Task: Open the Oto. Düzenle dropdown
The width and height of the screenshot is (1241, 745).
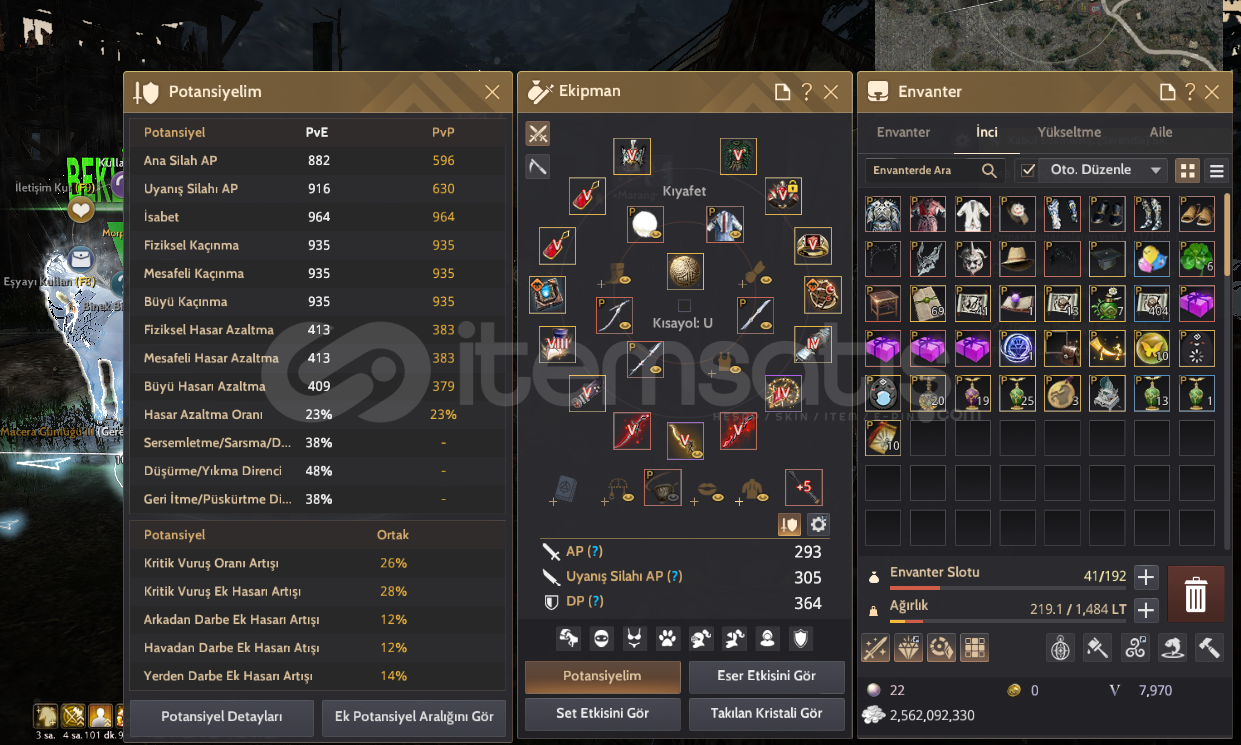Action: click(x=1104, y=170)
